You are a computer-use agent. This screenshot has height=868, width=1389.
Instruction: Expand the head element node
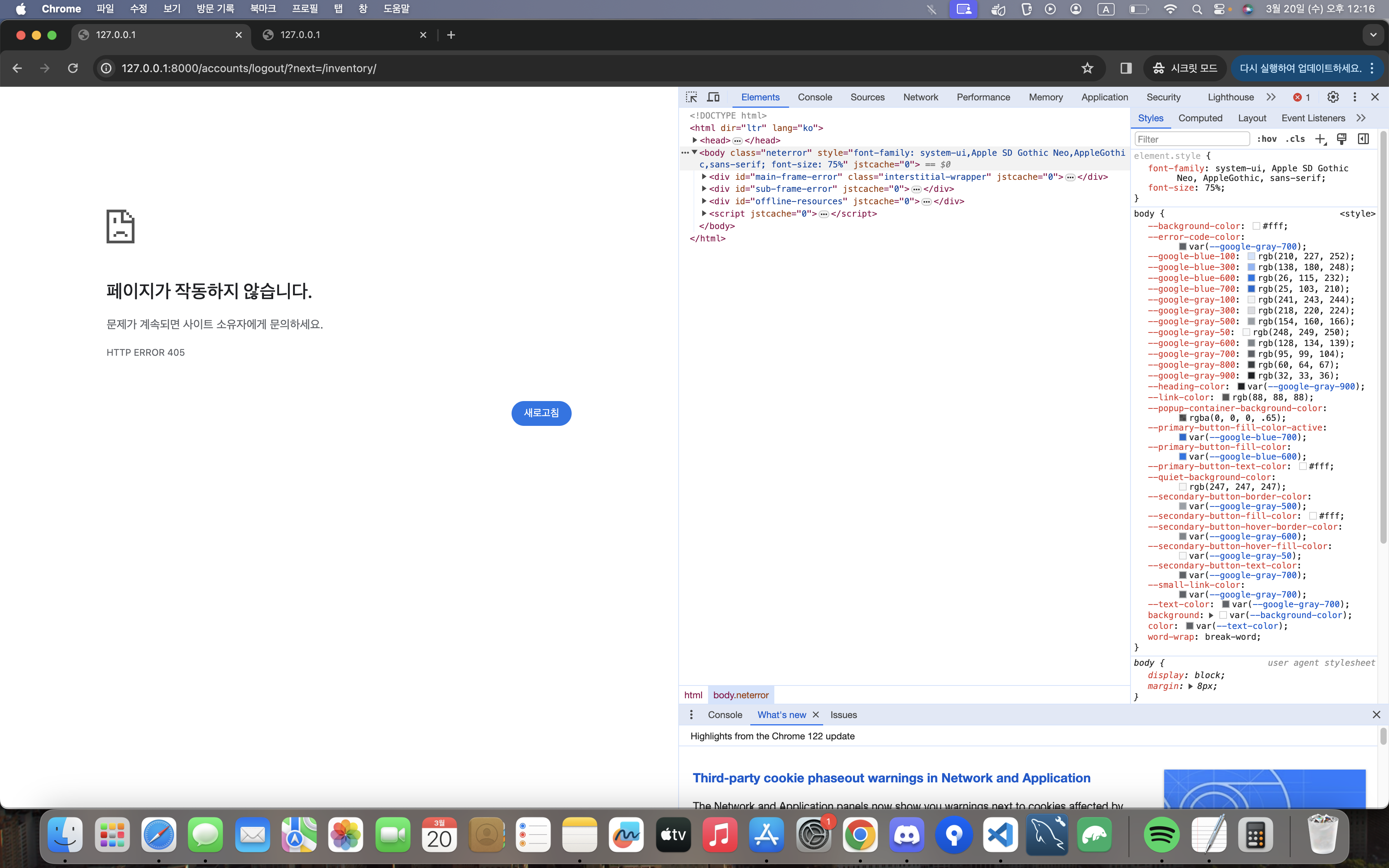pyautogui.click(x=694, y=140)
